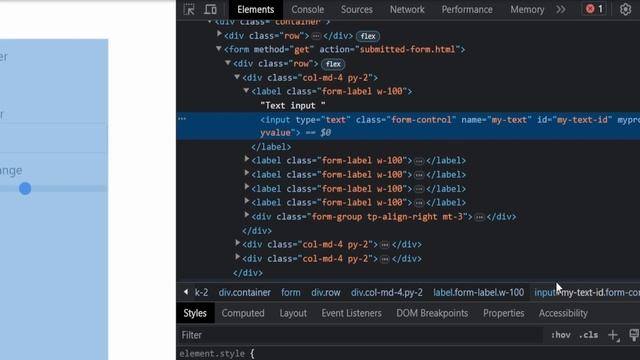Toggle the .cls class editor button
Viewport: 640px width, 360px height.
pyautogui.click(x=589, y=335)
